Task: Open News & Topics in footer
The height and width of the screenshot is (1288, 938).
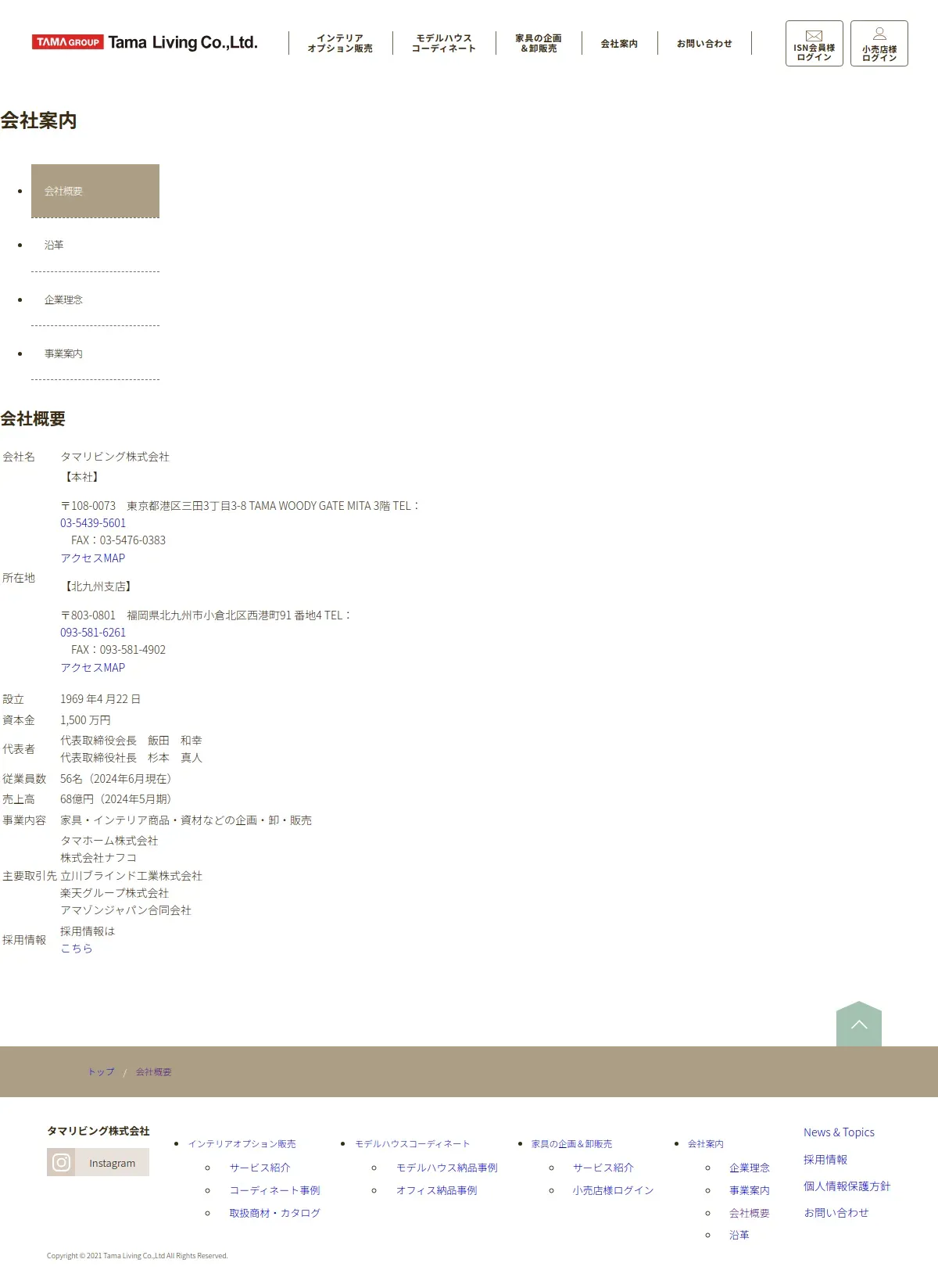Action: (x=839, y=1132)
